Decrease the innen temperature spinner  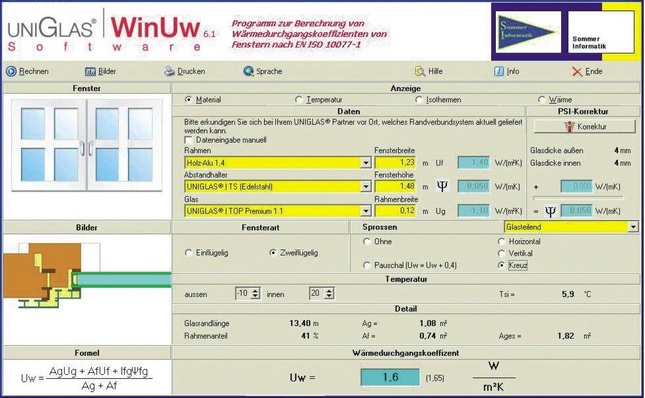(329, 296)
